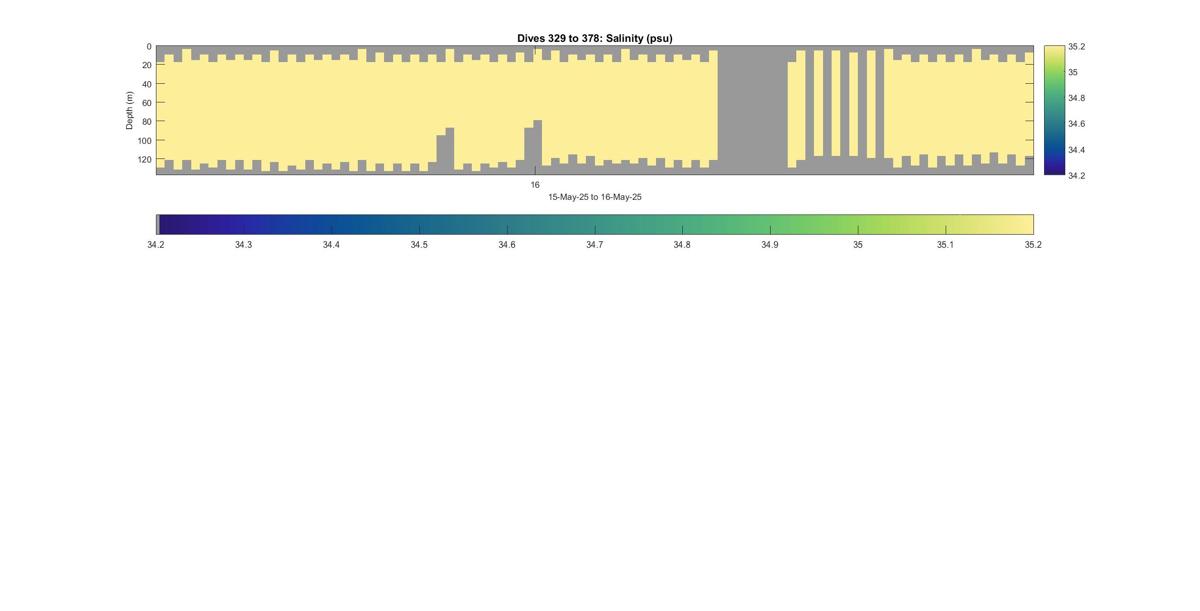Click the depth tick label '0'

tap(149, 47)
